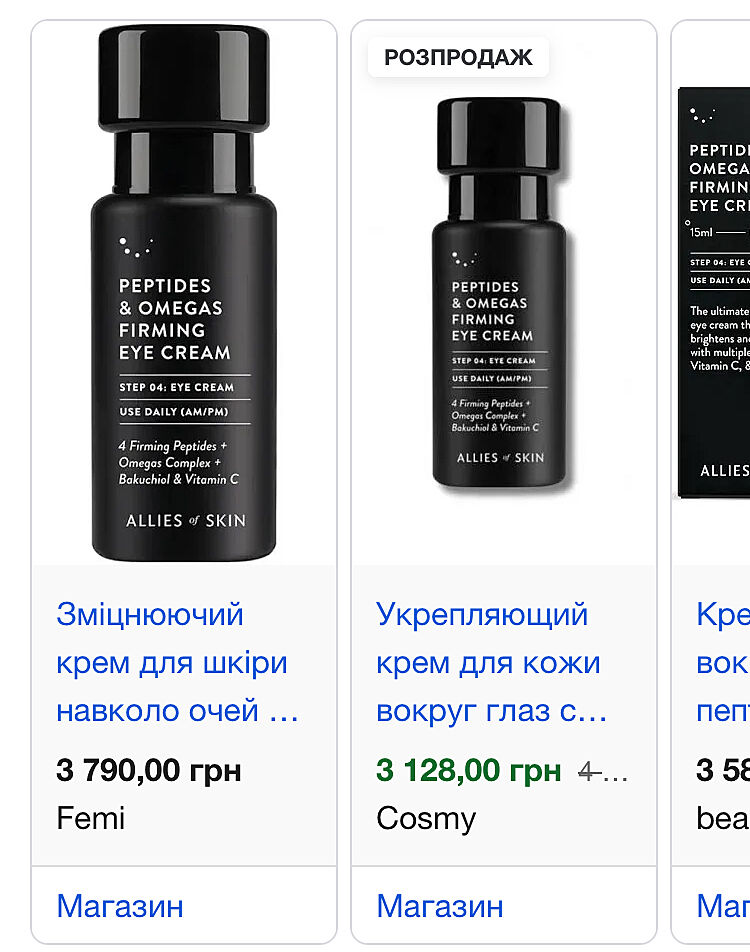Click ALLIES of SKIN logo on the Cosmy bottle
This screenshot has width=750, height=952.
(x=500, y=458)
